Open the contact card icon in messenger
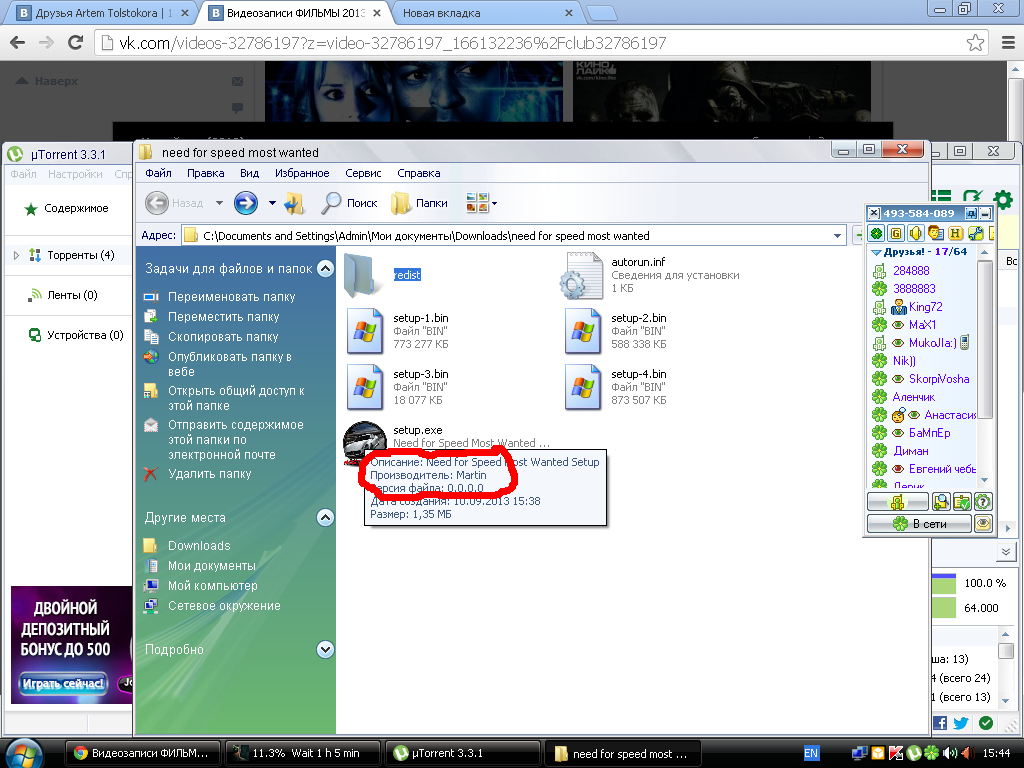The width and height of the screenshot is (1024, 768). click(935, 233)
